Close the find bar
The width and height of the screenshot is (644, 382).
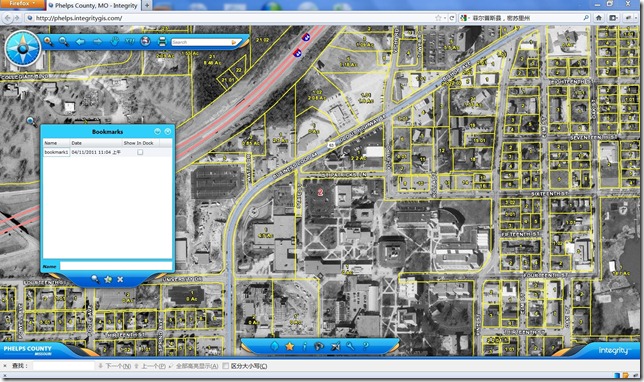[5, 366]
